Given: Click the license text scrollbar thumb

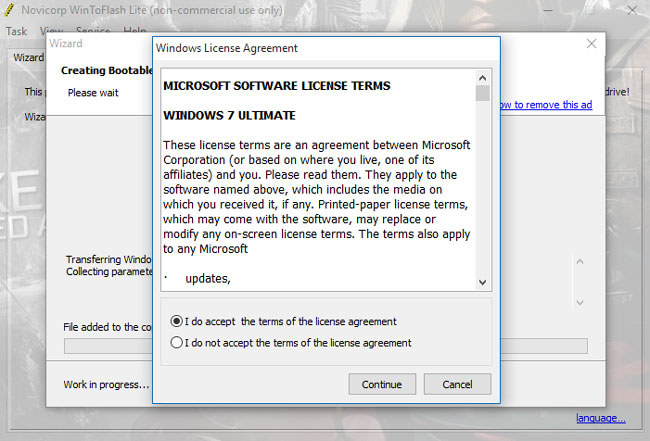Looking at the screenshot, I should pos(483,93).
